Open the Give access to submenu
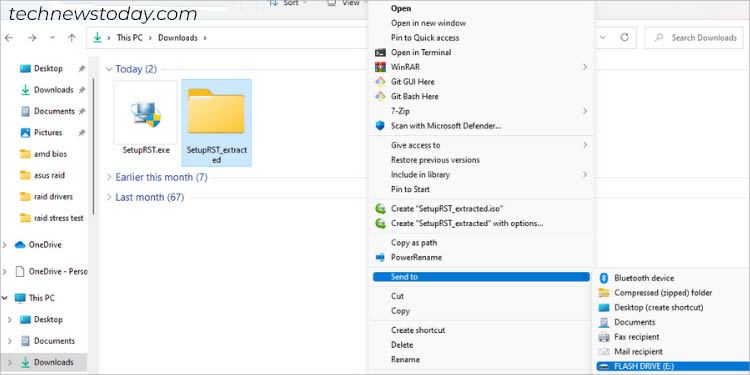Screen dimensions: 750x375 point(482,145)
